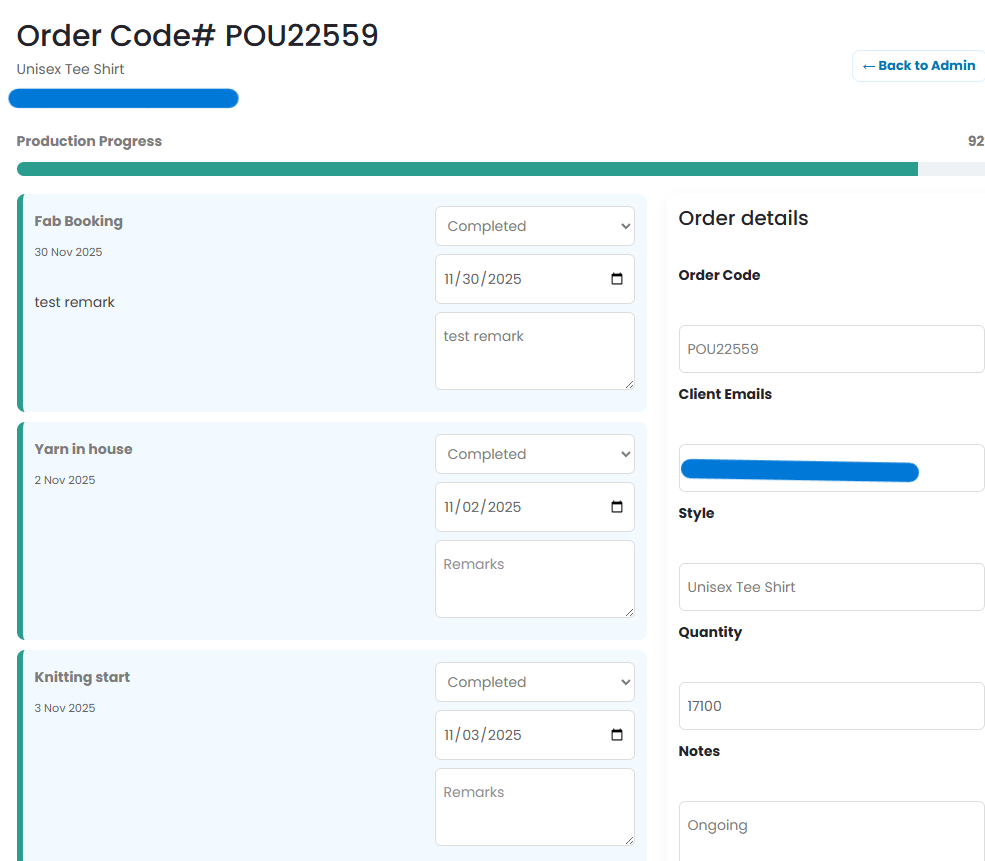Select the Style field showing Unisex Tee Shirt
985x861 pixels.
point(831,586)
